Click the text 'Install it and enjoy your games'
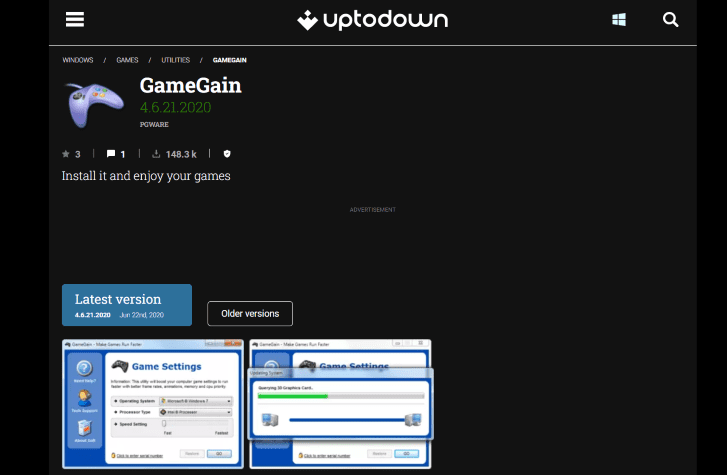727x475 pixels. [146, 176]
